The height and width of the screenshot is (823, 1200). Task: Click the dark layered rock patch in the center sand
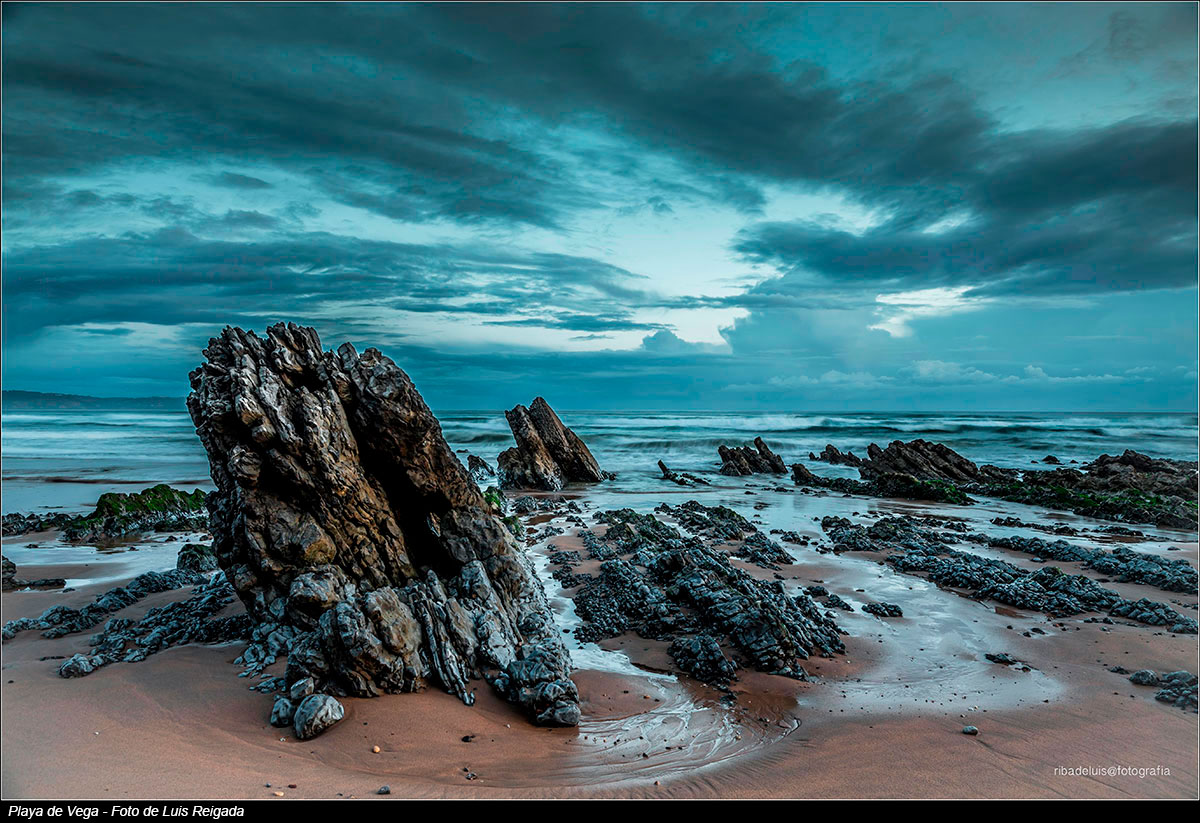700,590
